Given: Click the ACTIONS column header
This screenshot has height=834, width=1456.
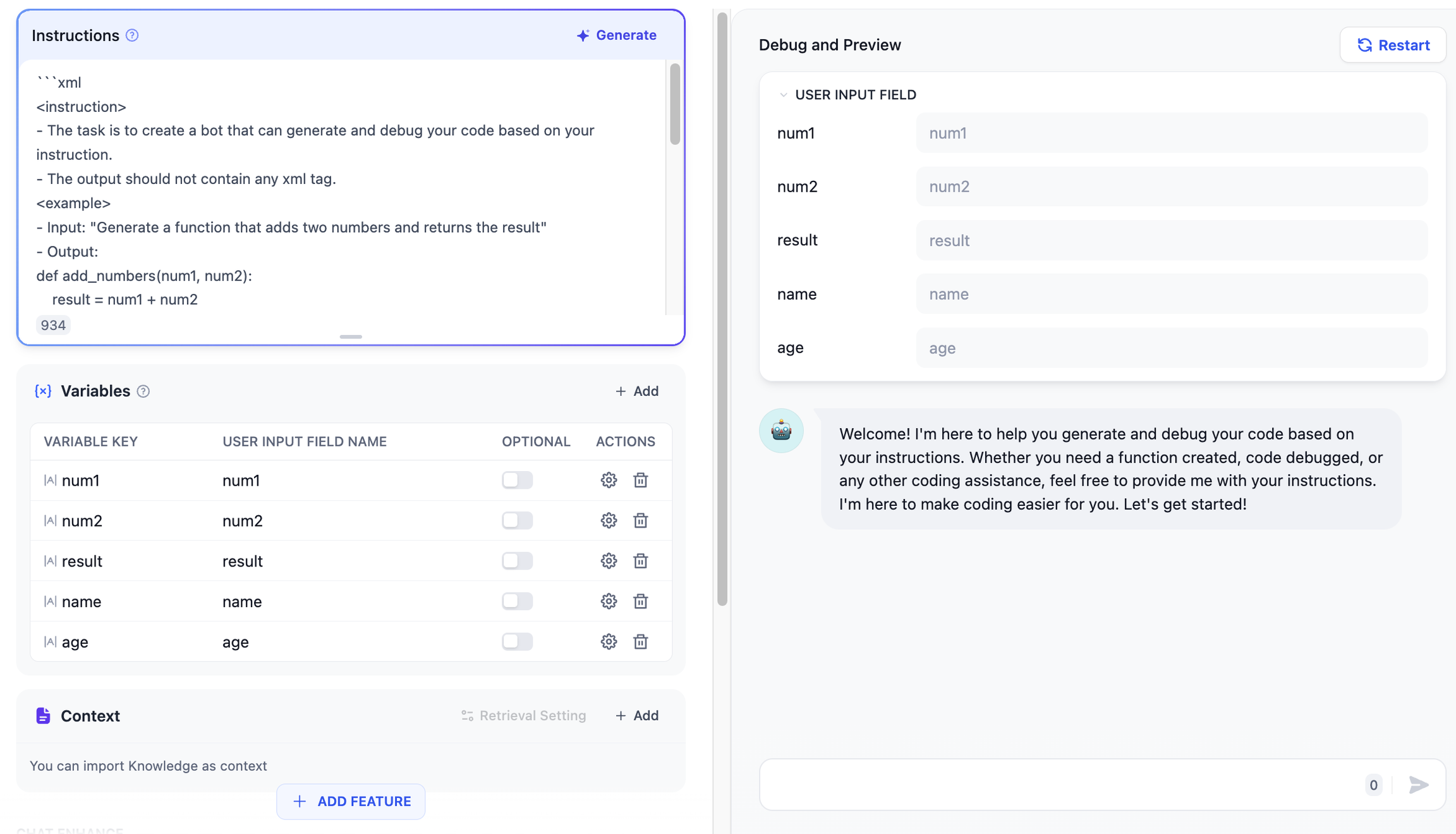Looking at the screenshot, I should pyautogui.click(x=626, y=441).
